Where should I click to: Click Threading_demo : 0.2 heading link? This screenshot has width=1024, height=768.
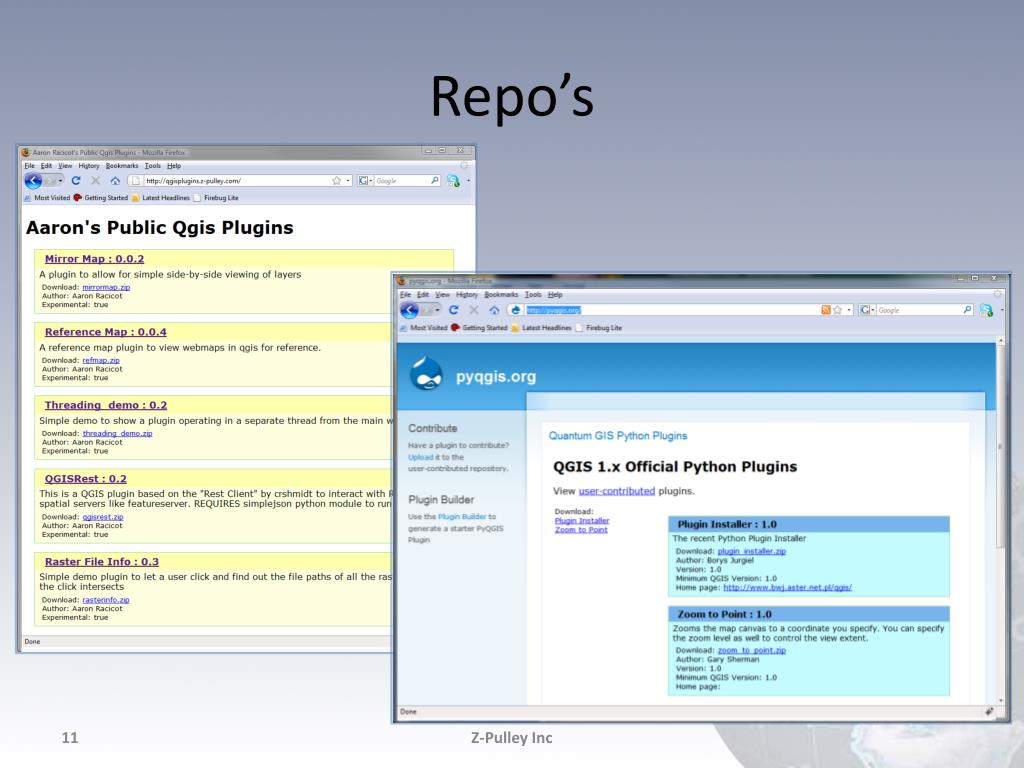(106, 405)
